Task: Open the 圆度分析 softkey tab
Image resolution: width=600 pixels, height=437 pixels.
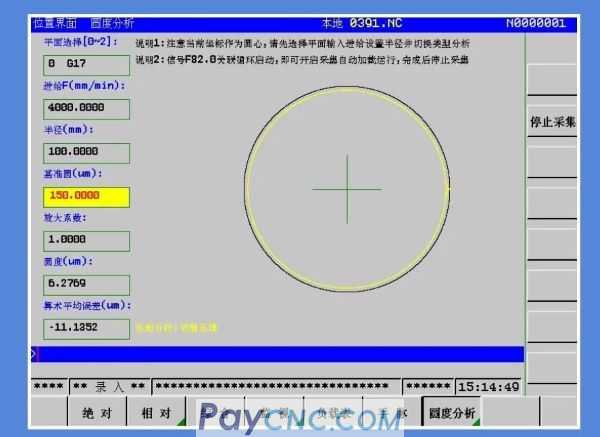Action: (452, 412)
